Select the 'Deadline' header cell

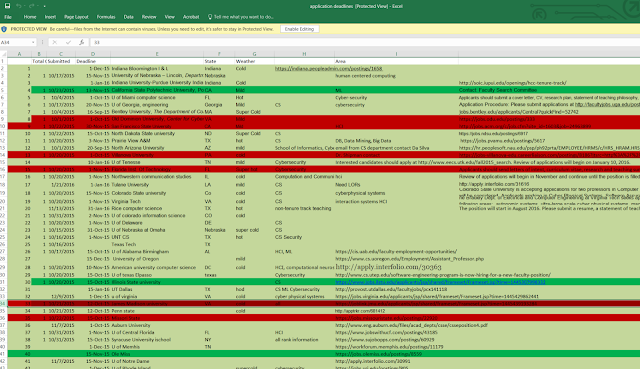tap(93, 61)
